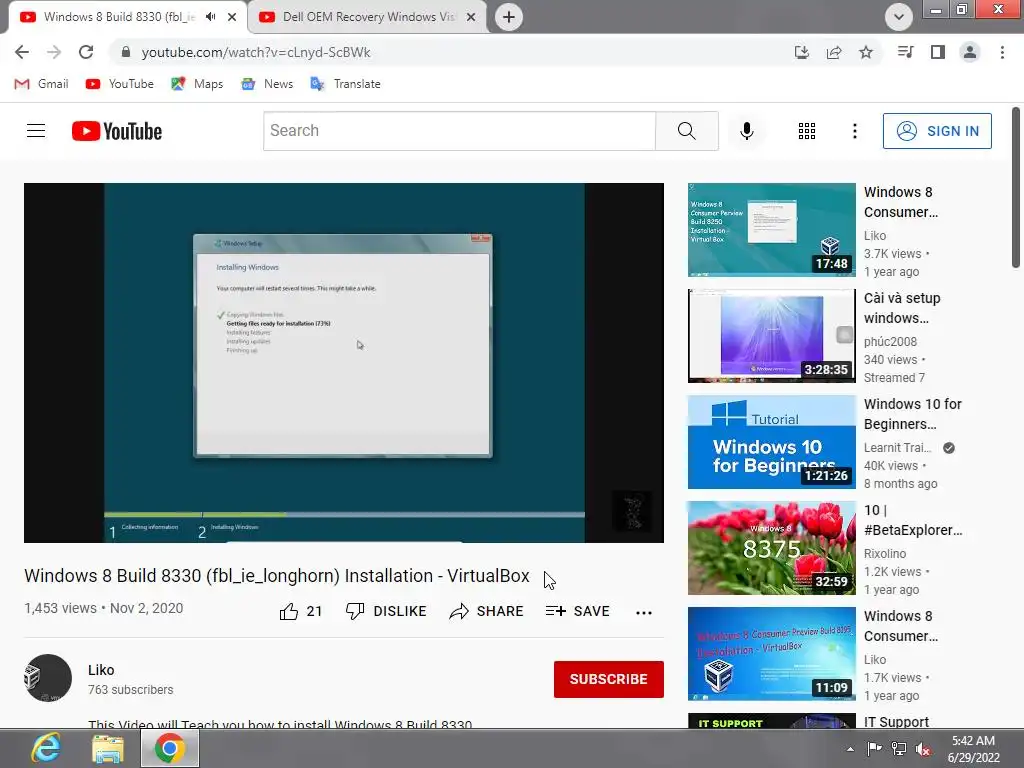The width and height of the screenshot is (1024, 768).
Task: Open the Liko channel avatar
Action: [48, 678]
